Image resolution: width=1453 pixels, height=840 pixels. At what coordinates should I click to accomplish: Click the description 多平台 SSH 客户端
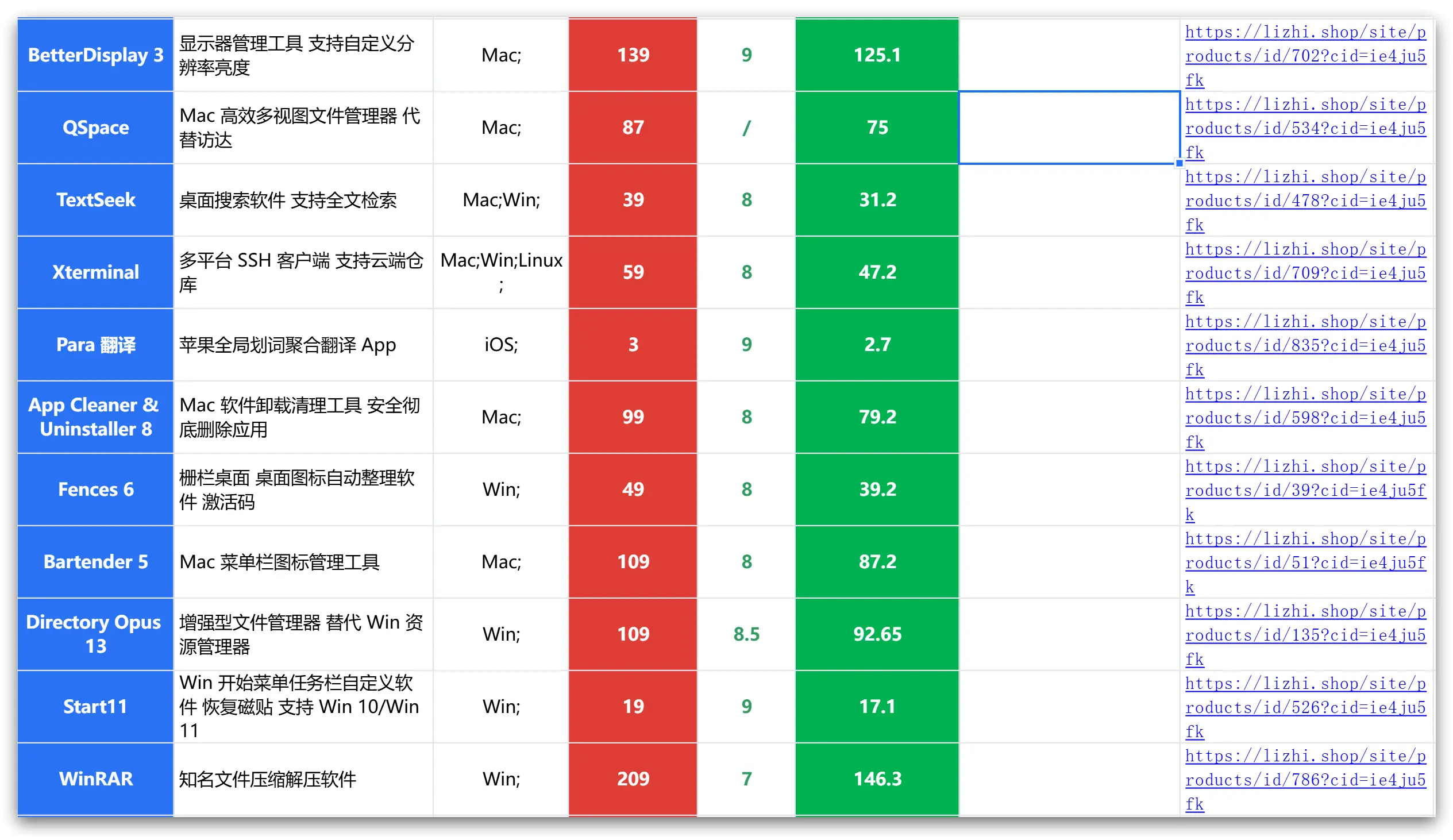click(x=303, y=272)
